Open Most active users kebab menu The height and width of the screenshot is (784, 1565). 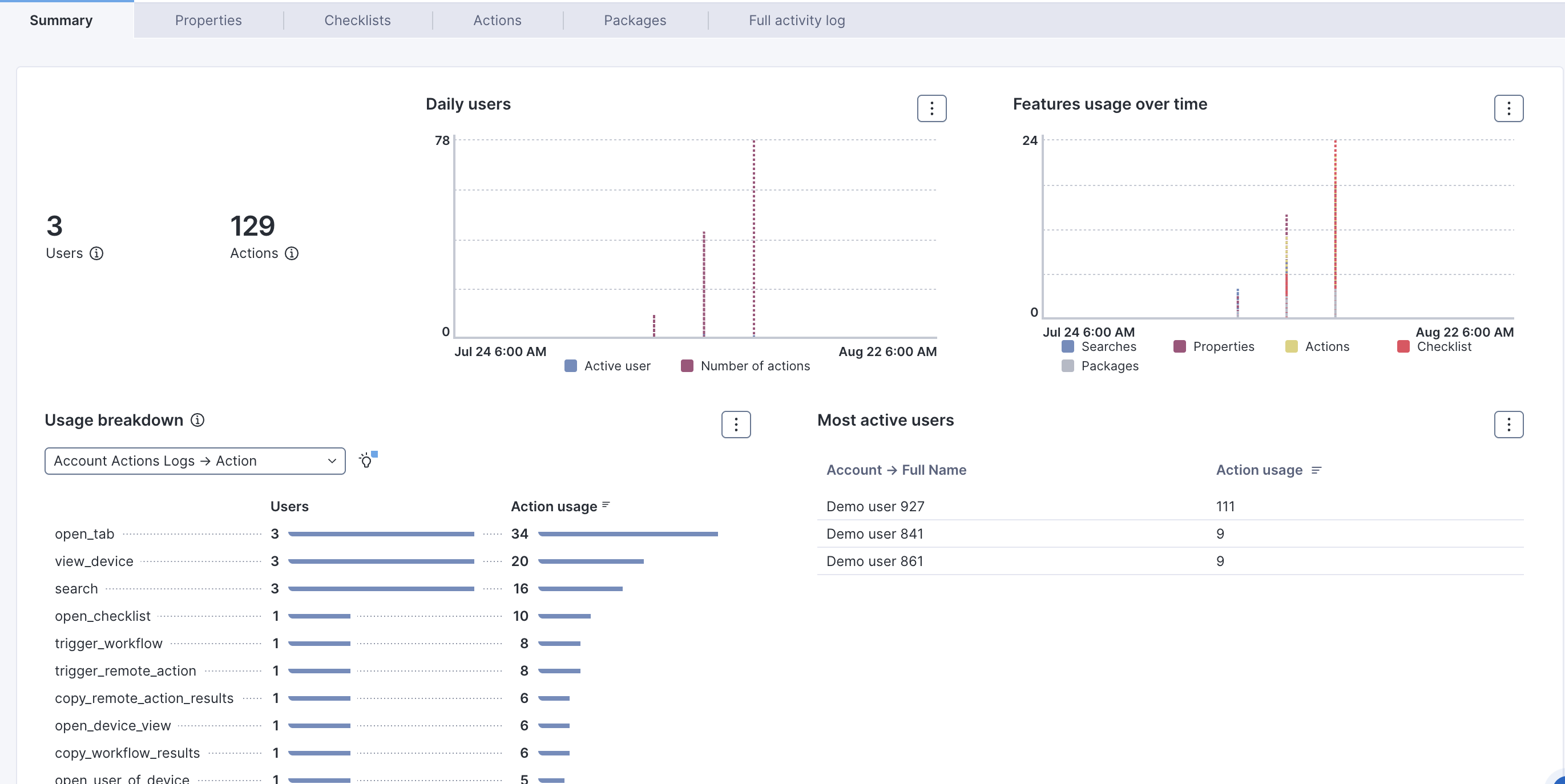click(1508, 425)
